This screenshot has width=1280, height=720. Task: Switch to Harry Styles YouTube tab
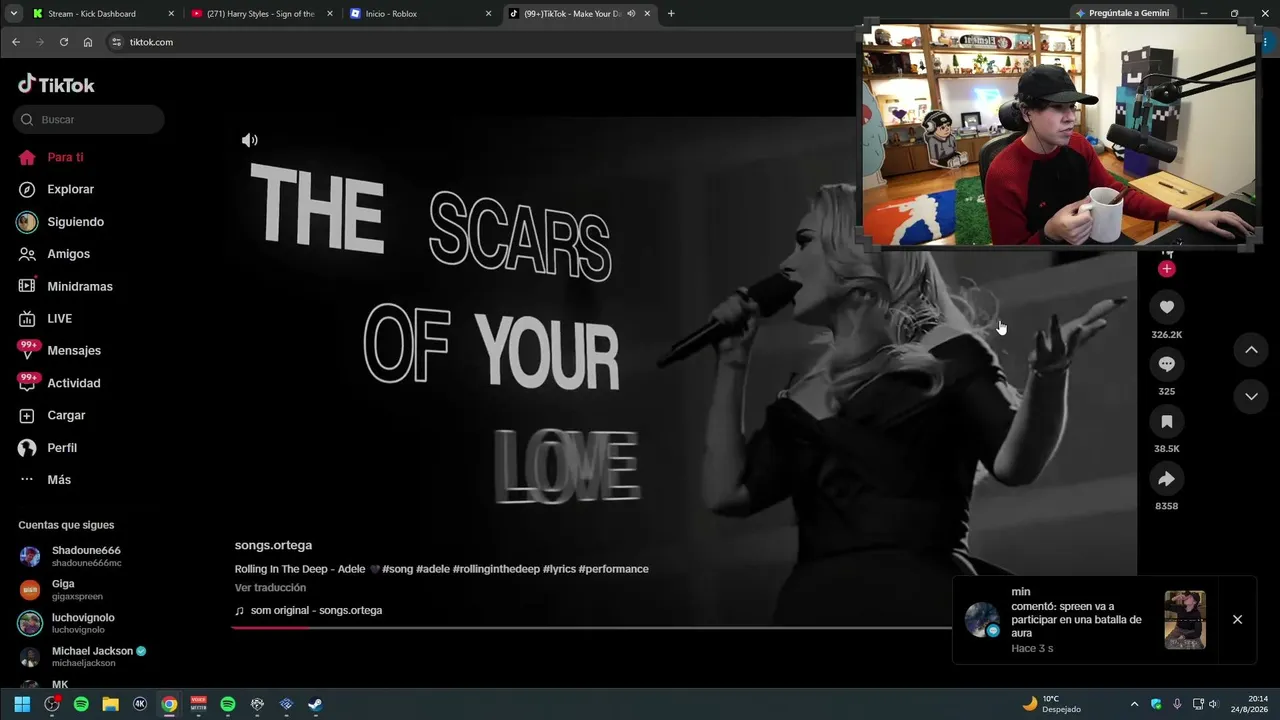[261, 14]
